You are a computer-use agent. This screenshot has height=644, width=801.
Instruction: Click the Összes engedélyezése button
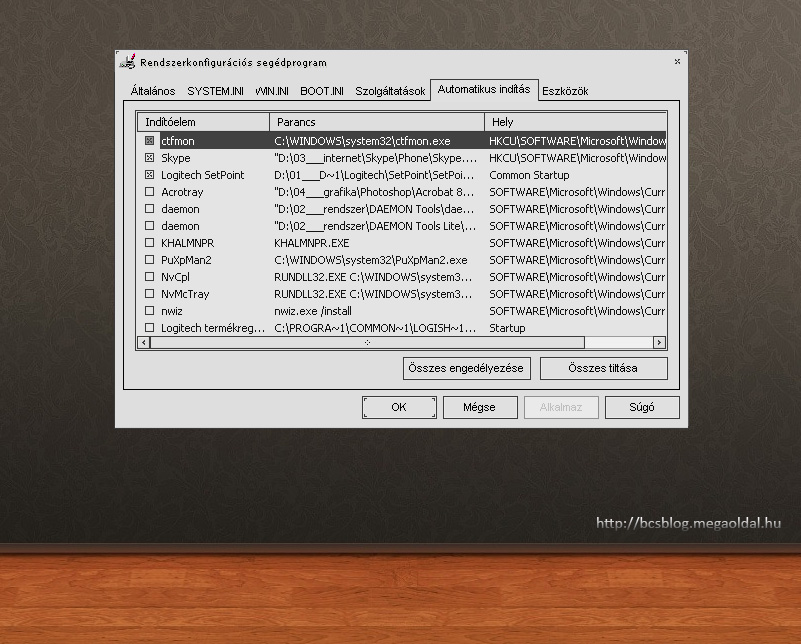tap(466, 368)
